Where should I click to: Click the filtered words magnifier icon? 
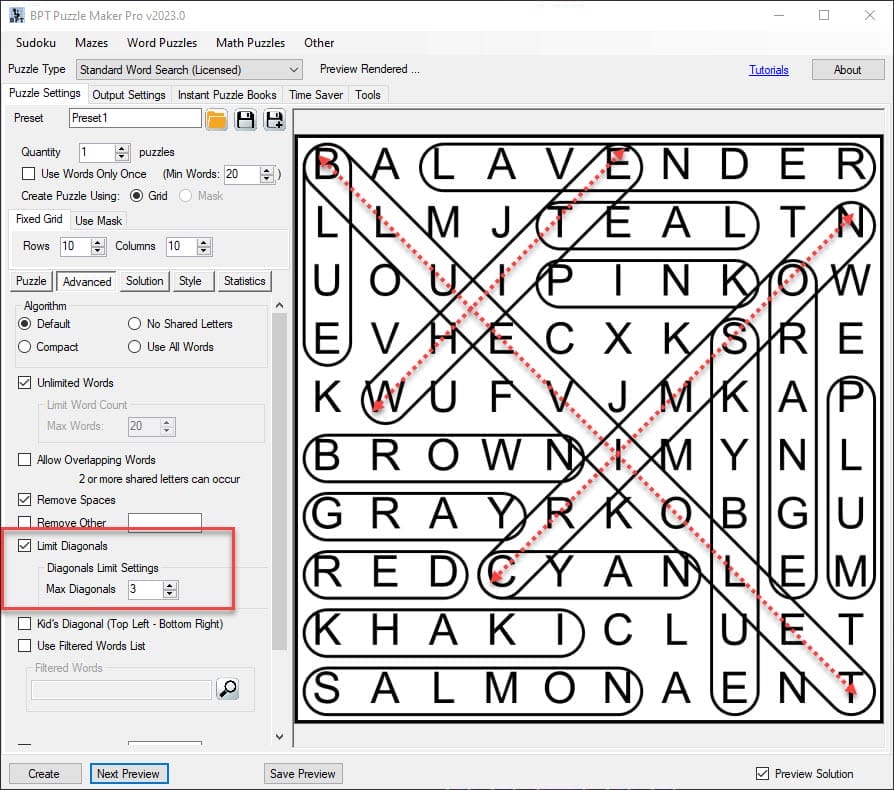coord(228,688)
